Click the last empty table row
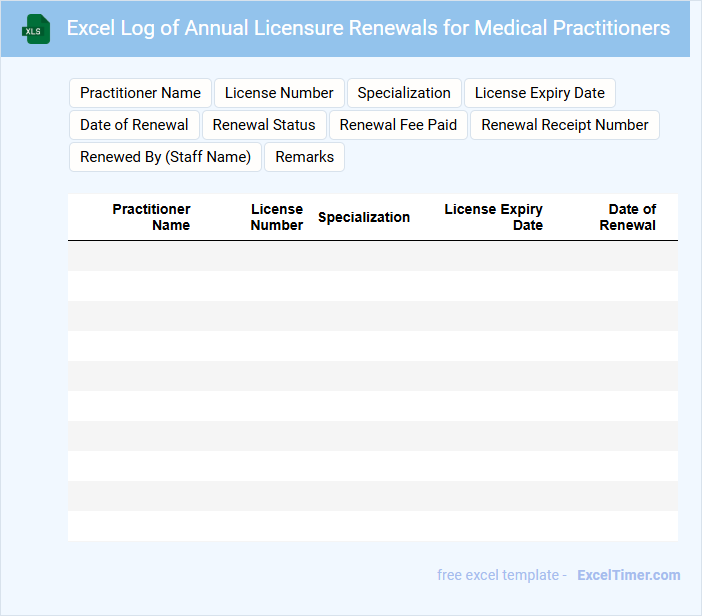Image resolution: width=702 pixels, height=616 pixels. point(373,526)
